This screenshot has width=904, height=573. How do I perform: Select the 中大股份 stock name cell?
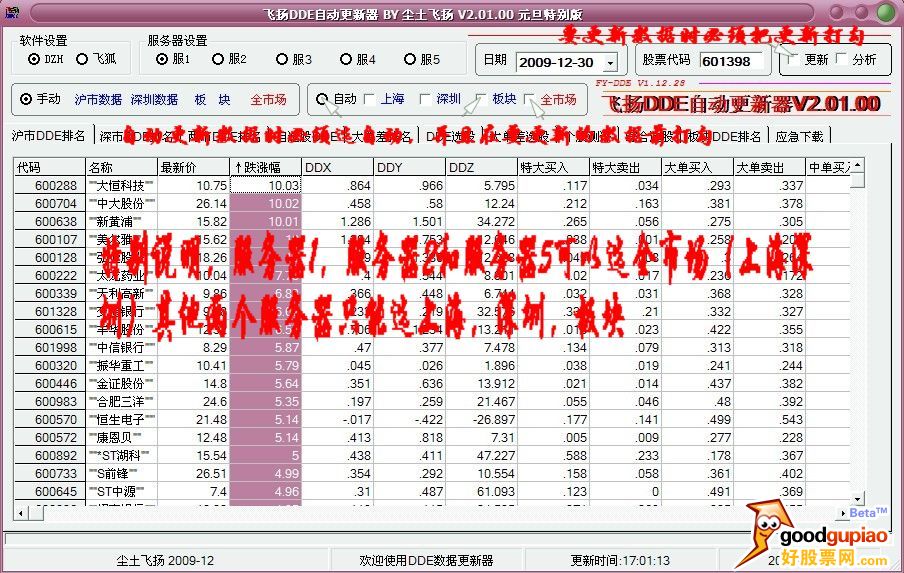[121, 203]
